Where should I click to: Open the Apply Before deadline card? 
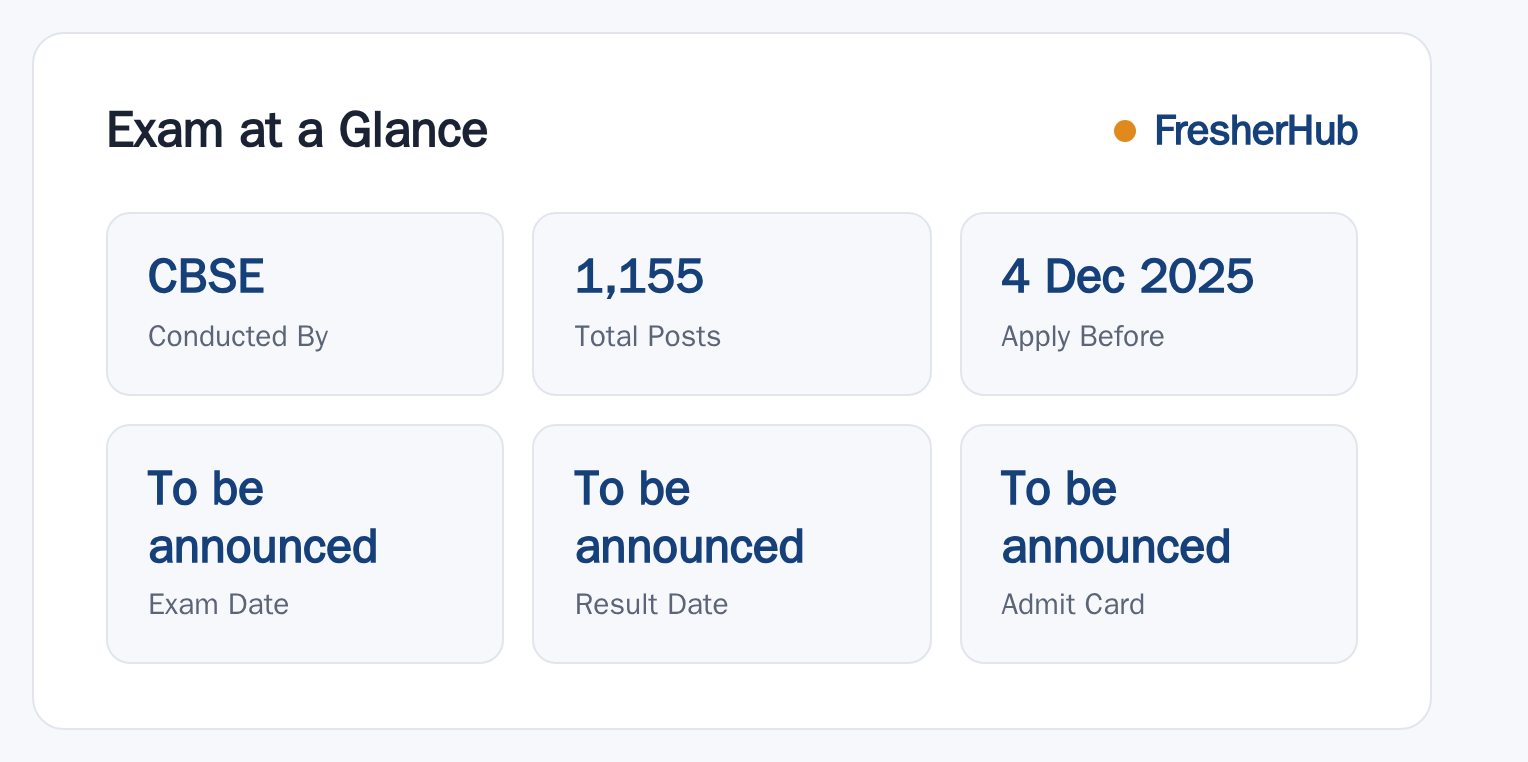[x=1159, y=304]
